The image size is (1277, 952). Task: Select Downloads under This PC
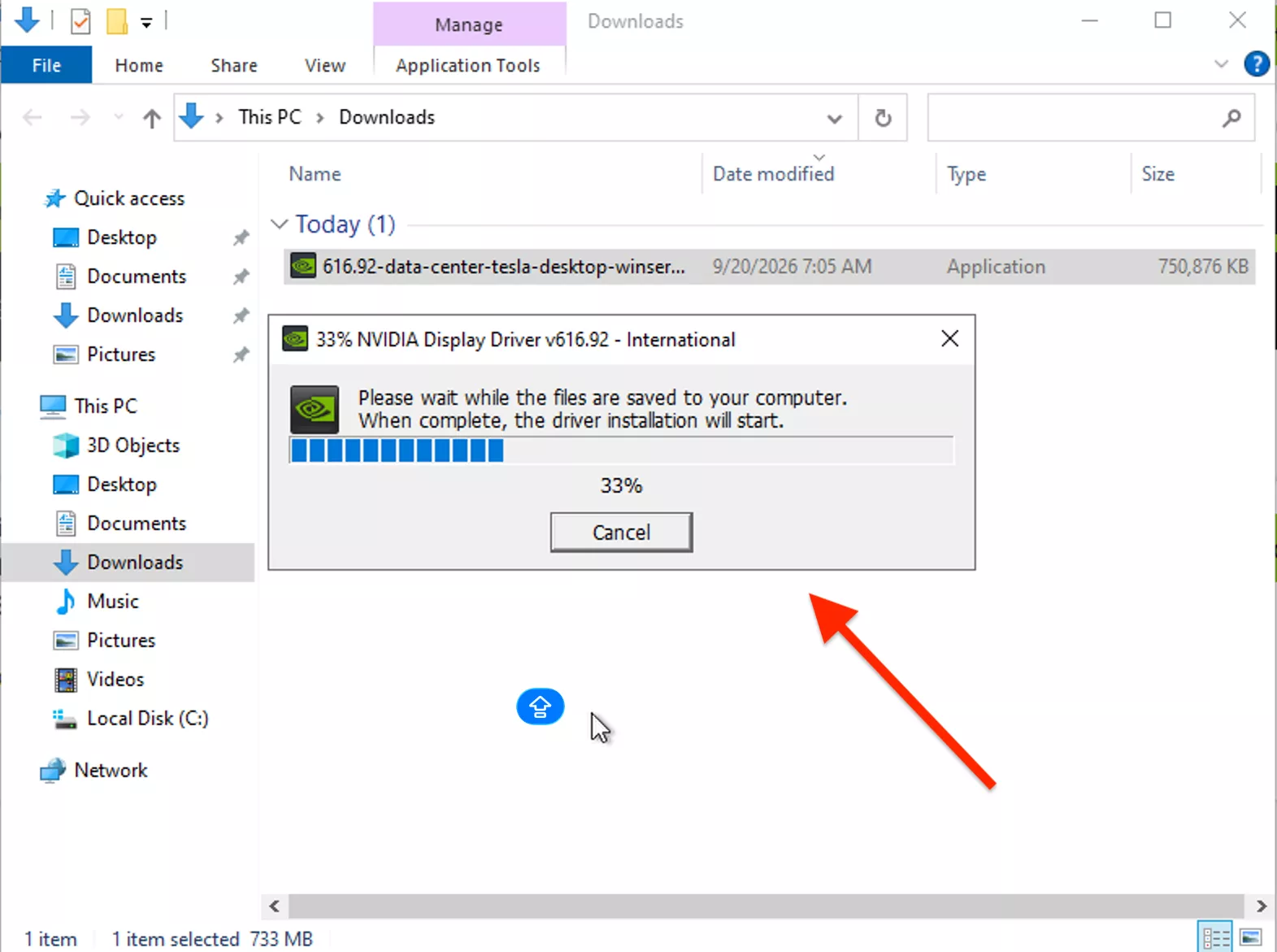(x=128, y=563)
